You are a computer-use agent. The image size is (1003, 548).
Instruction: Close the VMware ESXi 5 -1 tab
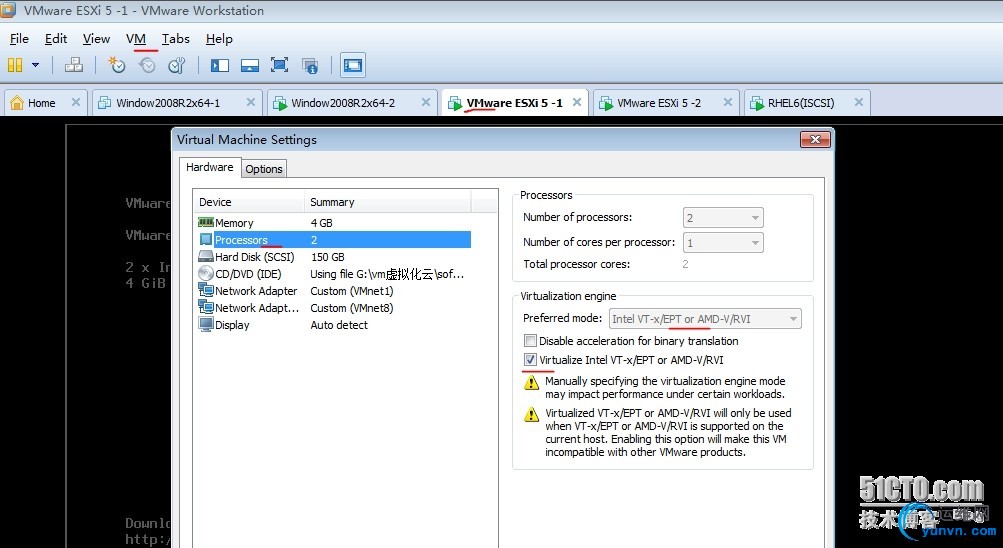577,102
